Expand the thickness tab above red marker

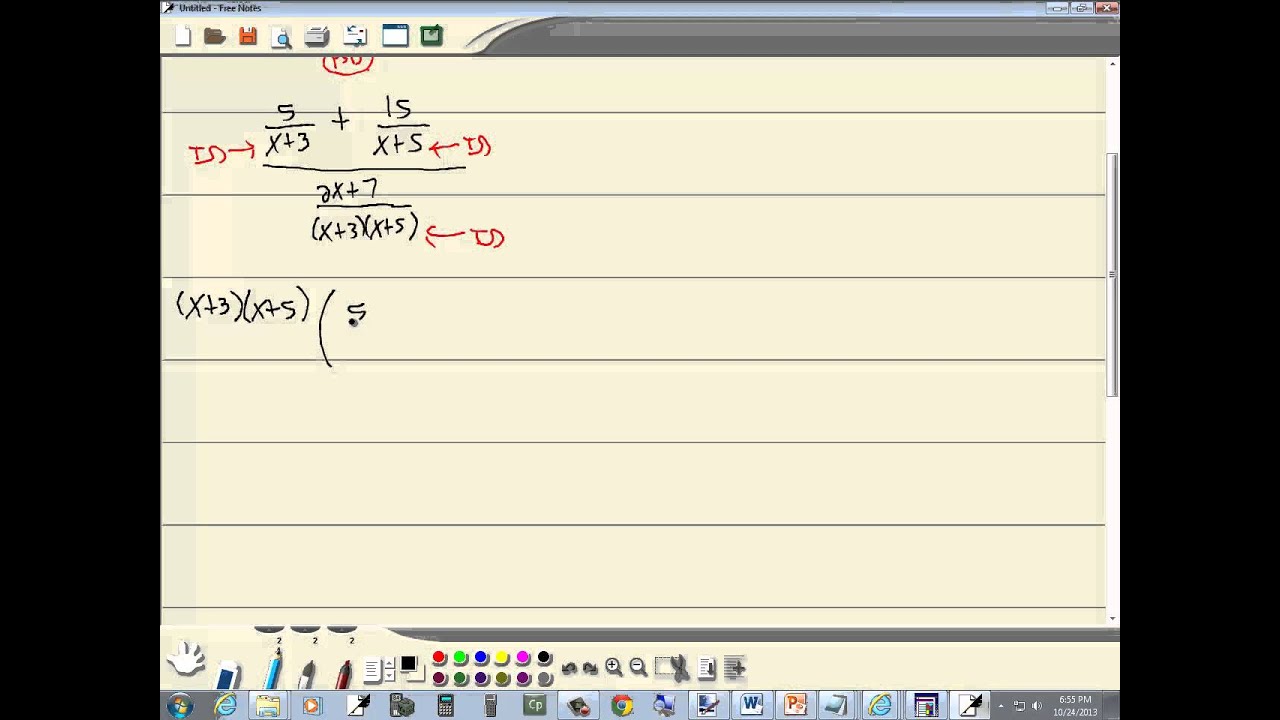tap(342, 628)
